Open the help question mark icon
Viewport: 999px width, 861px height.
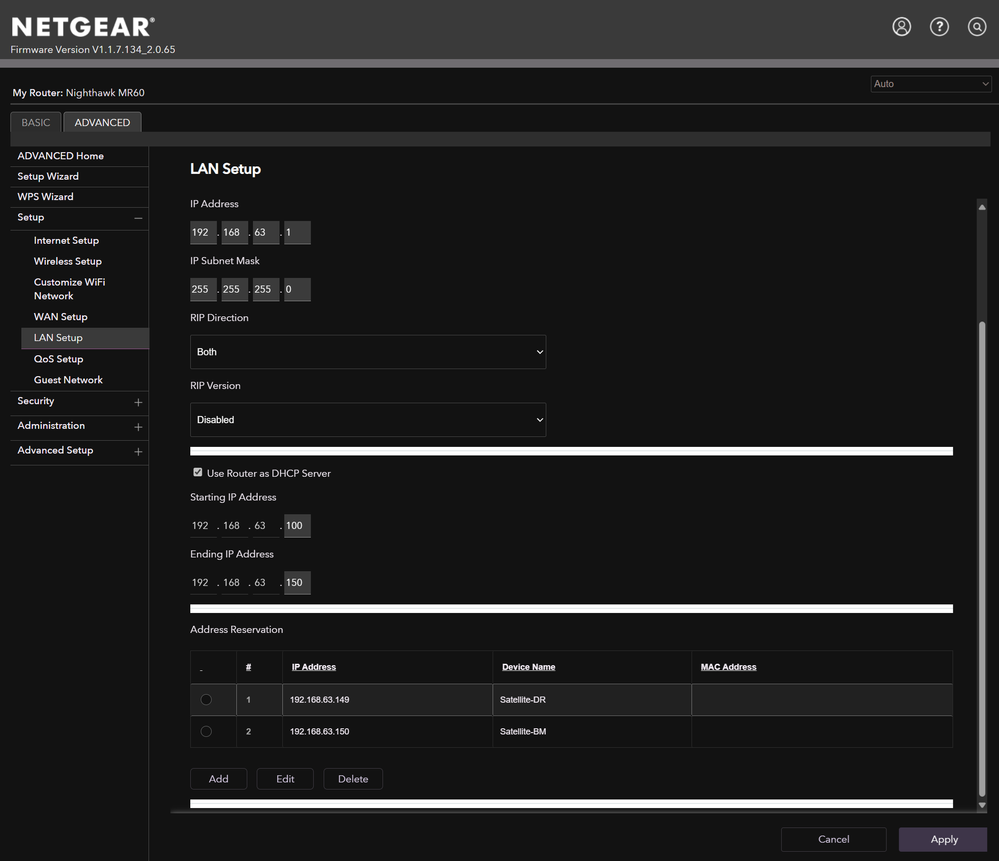pos(939,27)
